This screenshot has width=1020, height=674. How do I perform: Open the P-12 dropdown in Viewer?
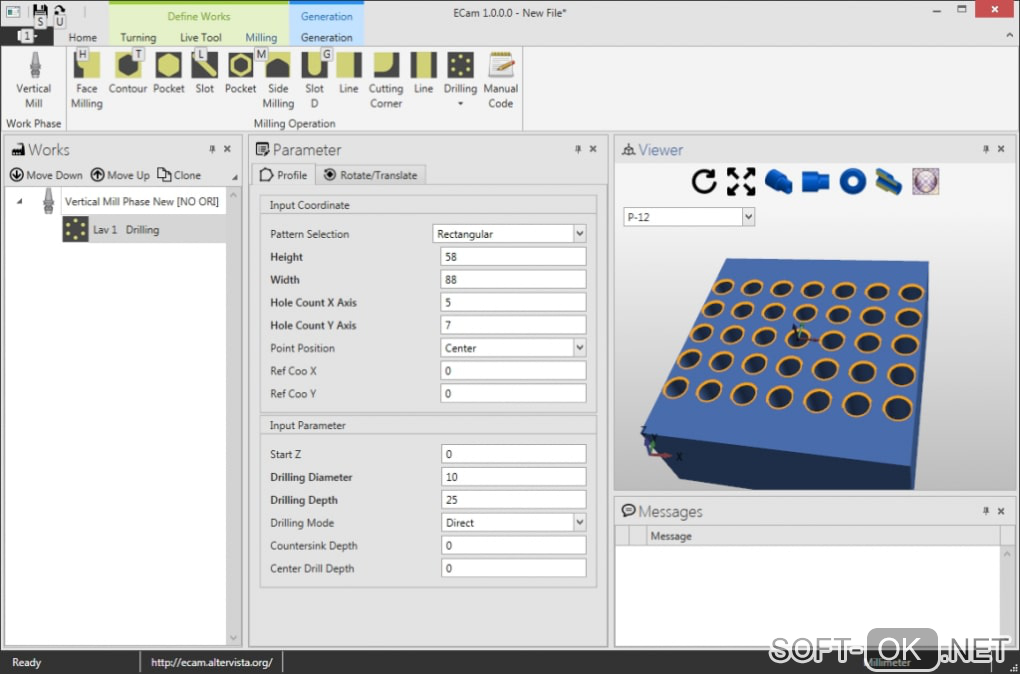[748, 217]
